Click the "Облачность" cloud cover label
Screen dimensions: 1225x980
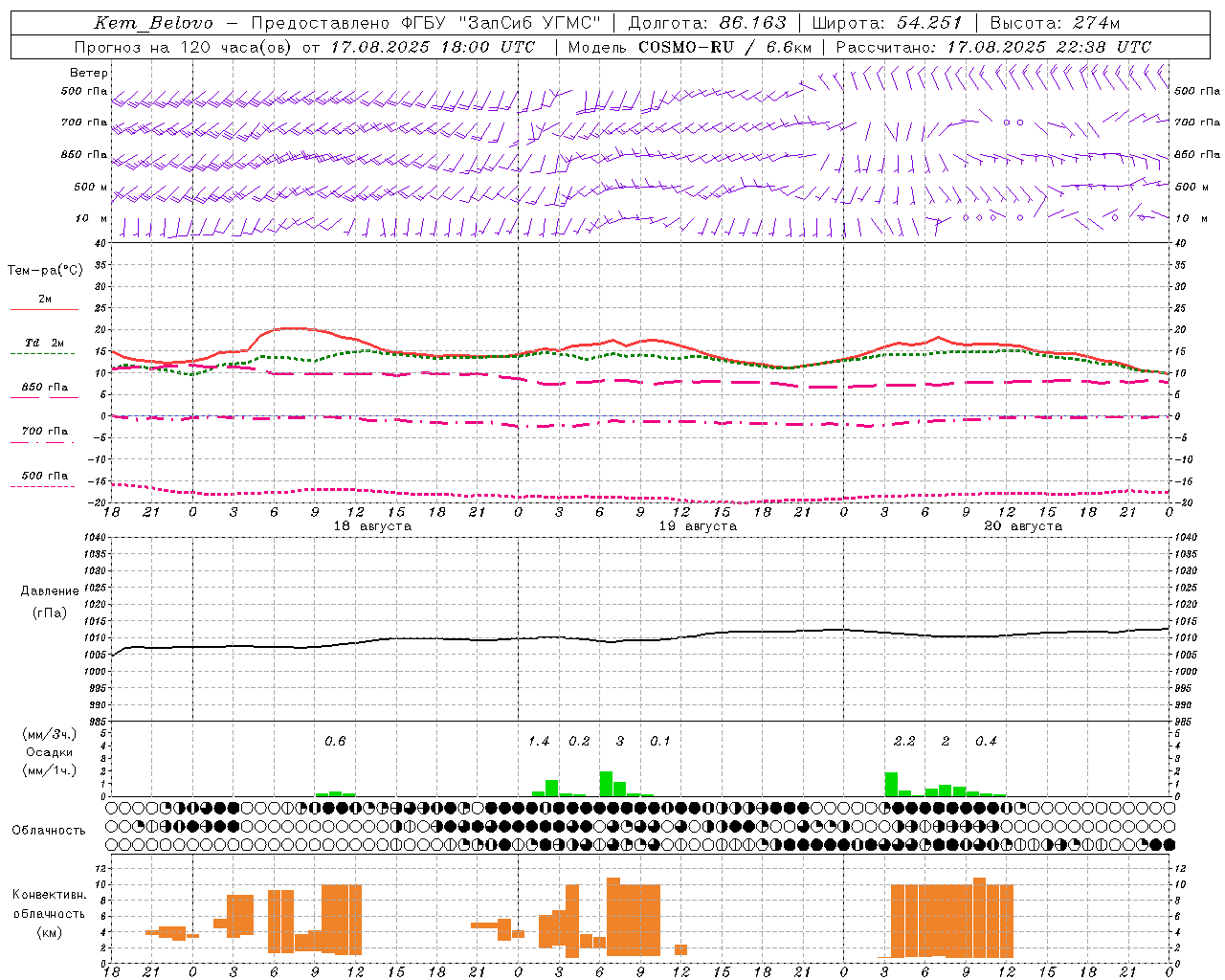pos(49,831)
